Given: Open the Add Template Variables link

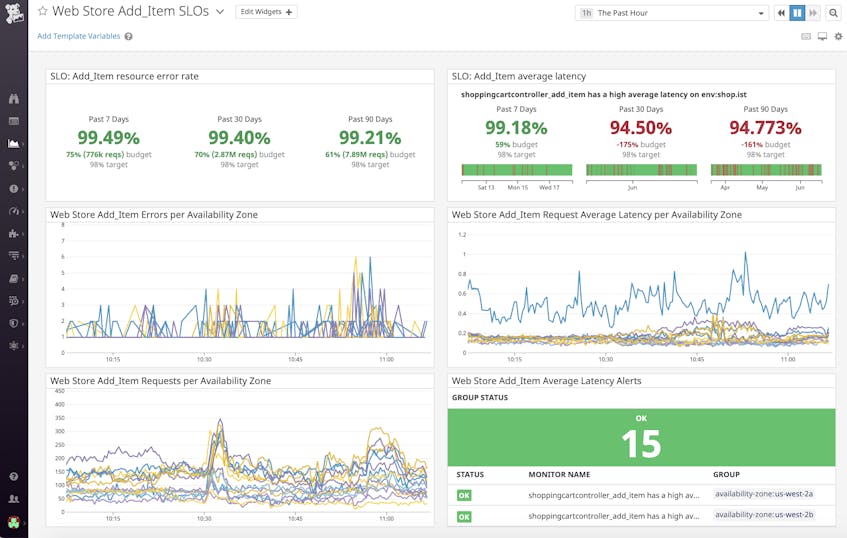Looking at the screenshot, I should click(x=79, y=36).
